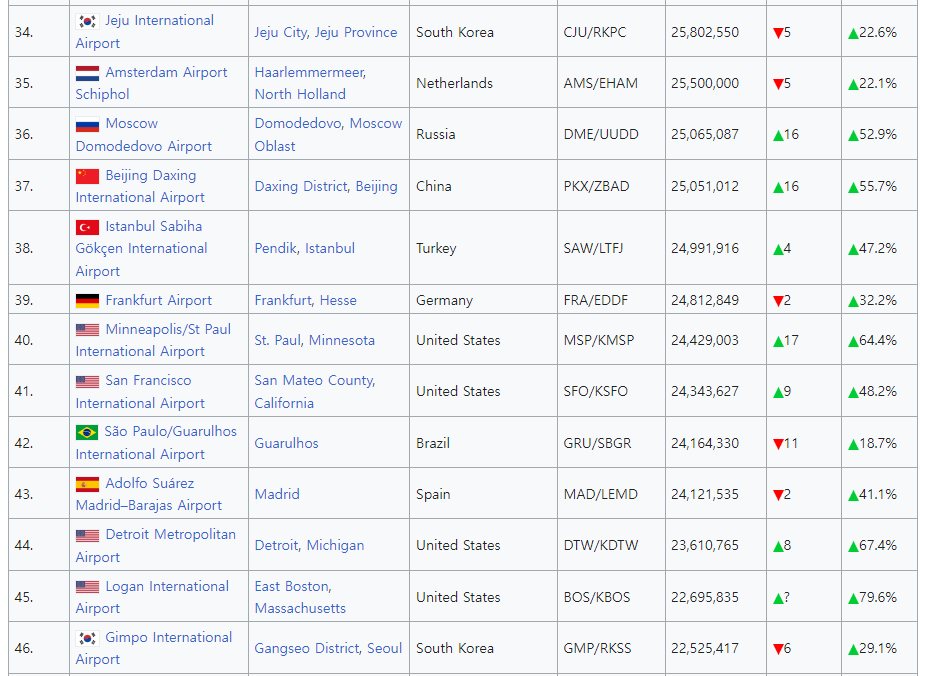This screenshot has height=676, width=934.
Task: Click the South Korea flag beside Jeju International Airport
Action: (x=87, y=21)
